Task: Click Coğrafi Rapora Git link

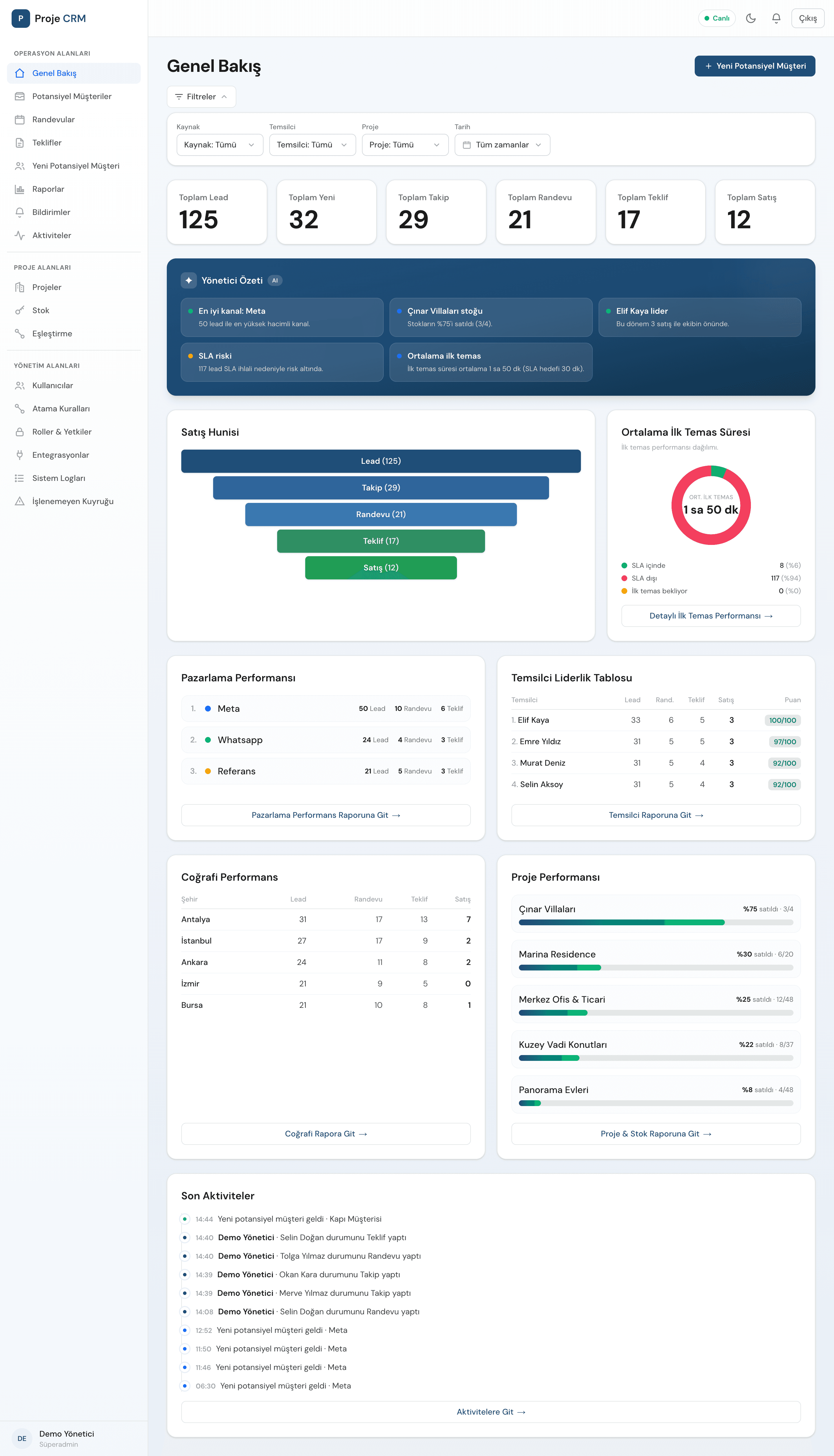Action: click(326, 1134)
